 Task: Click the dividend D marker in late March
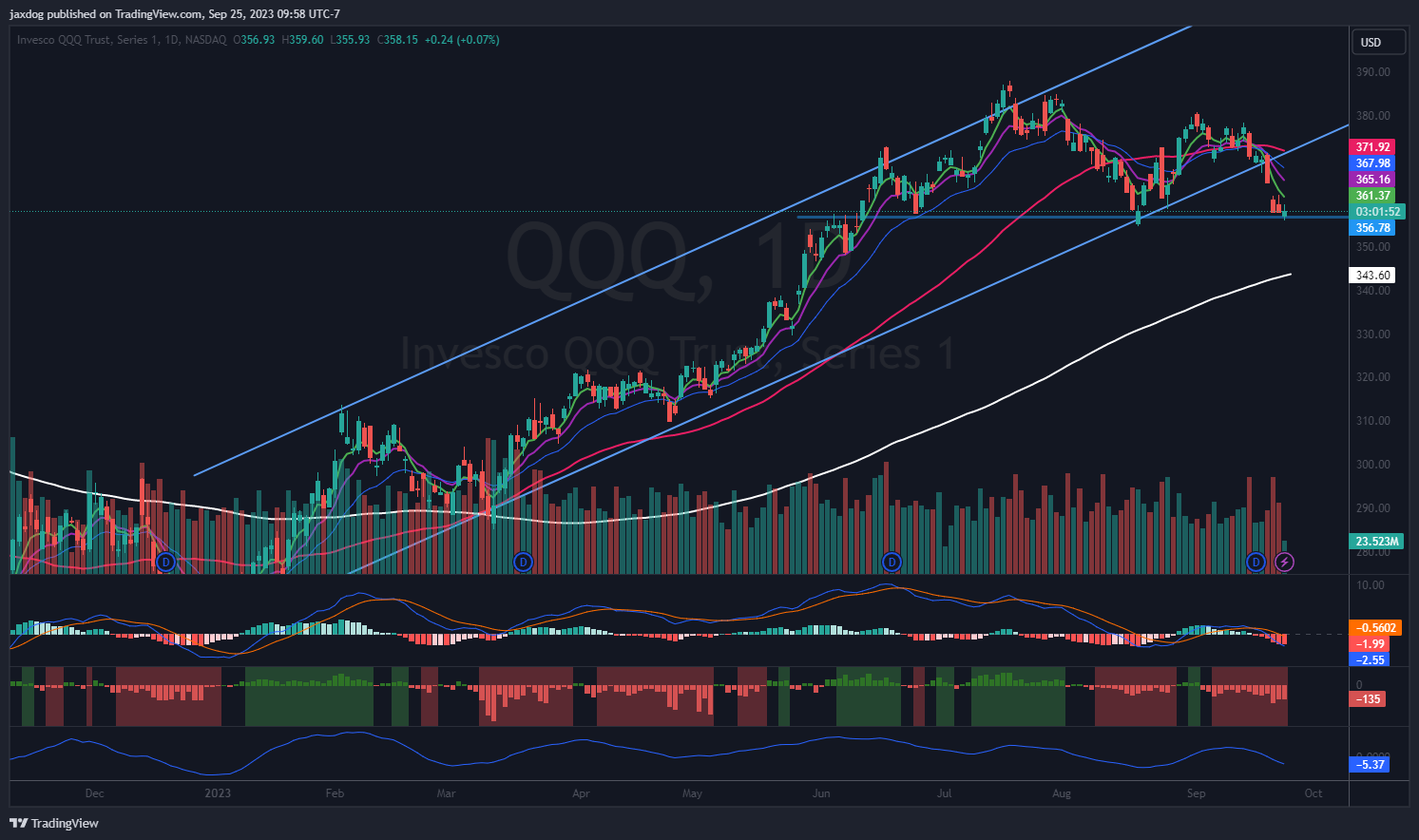pyautogui.click(x=522, y=562)
